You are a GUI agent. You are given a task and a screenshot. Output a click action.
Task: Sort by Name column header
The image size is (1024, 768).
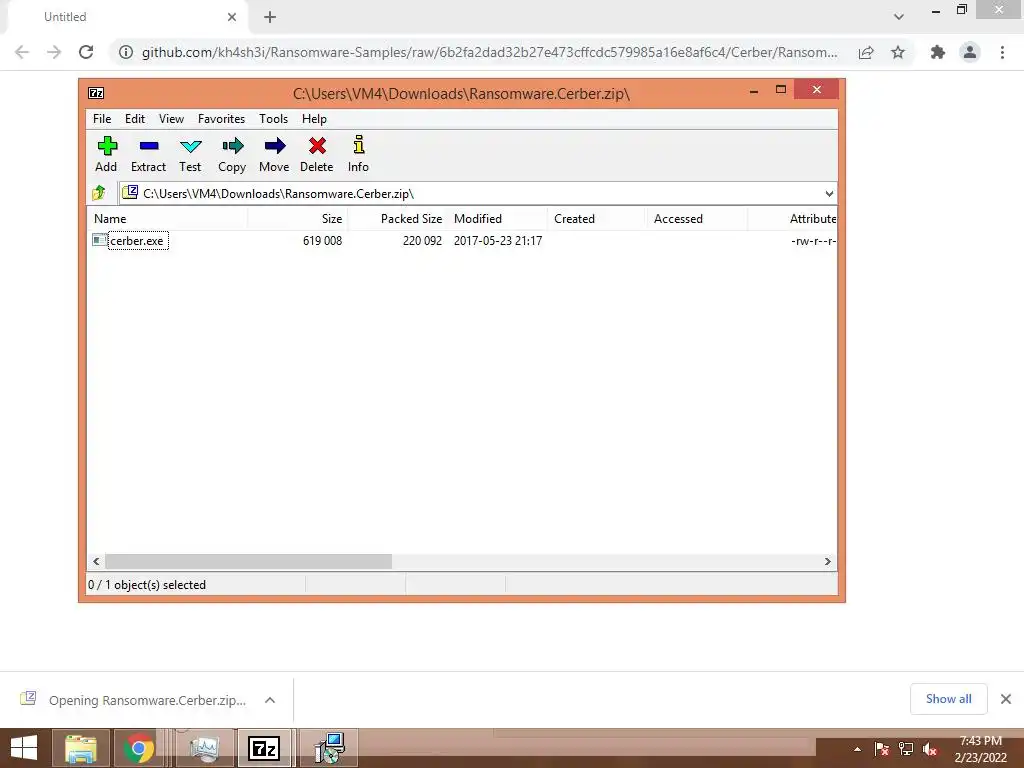tap(167, 219)
